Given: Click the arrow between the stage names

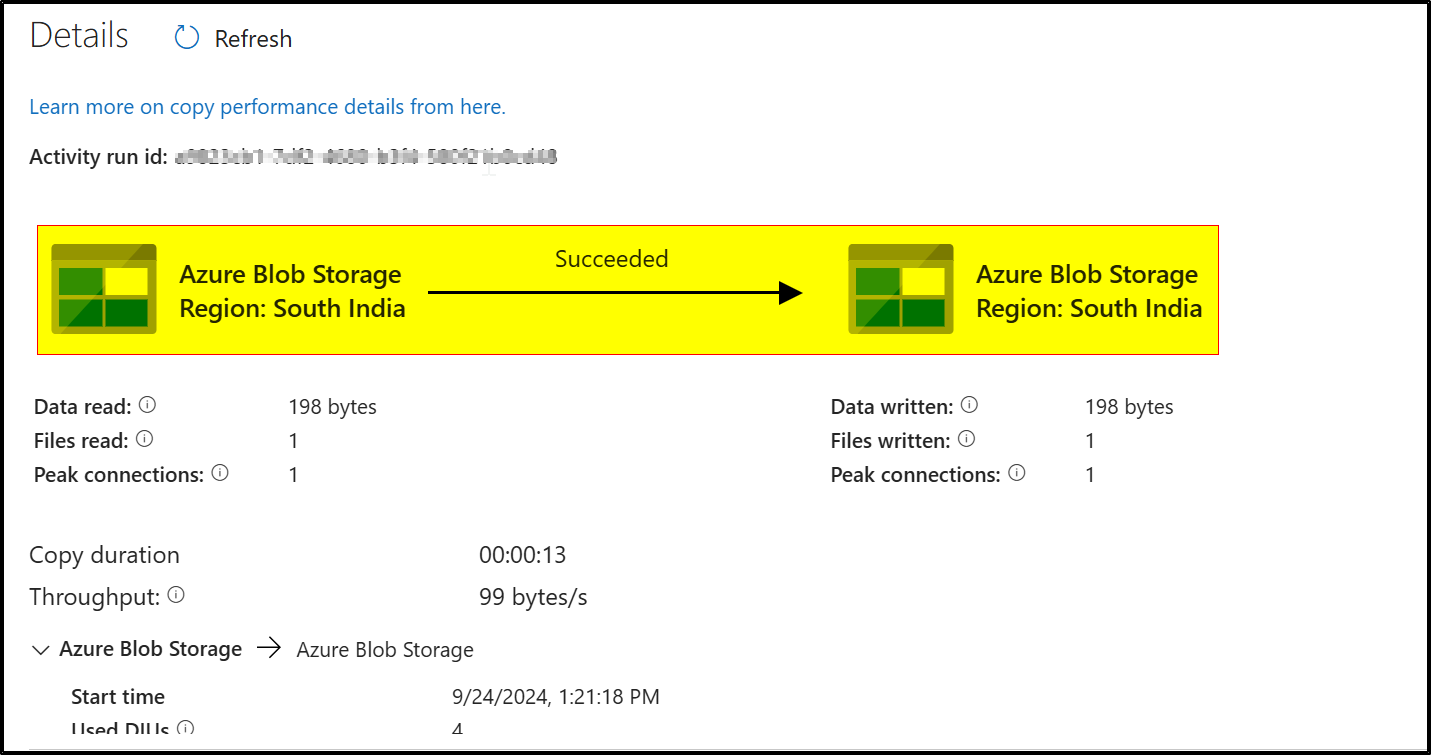Looking at the screenshot, I should [x=268, y=647].
